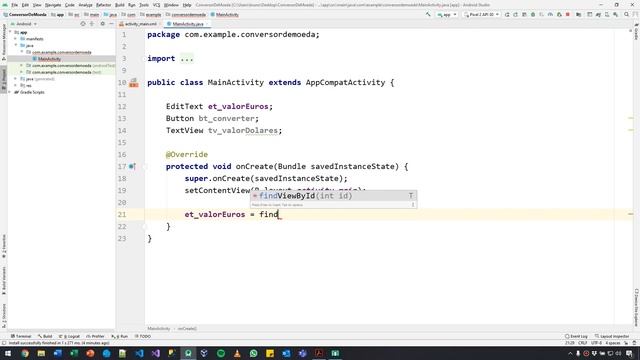The image size is (640, 360).
Task: Open VLC media player from the taskbar
Action: tap(237, 353)
